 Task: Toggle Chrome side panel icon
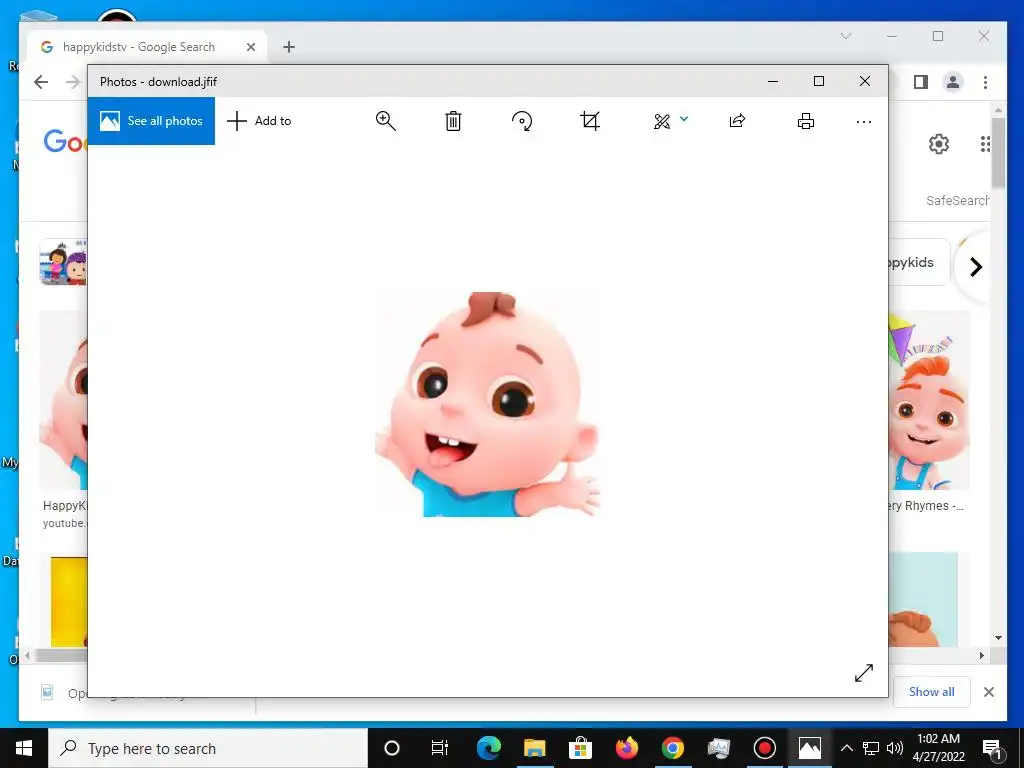[921, 82]
